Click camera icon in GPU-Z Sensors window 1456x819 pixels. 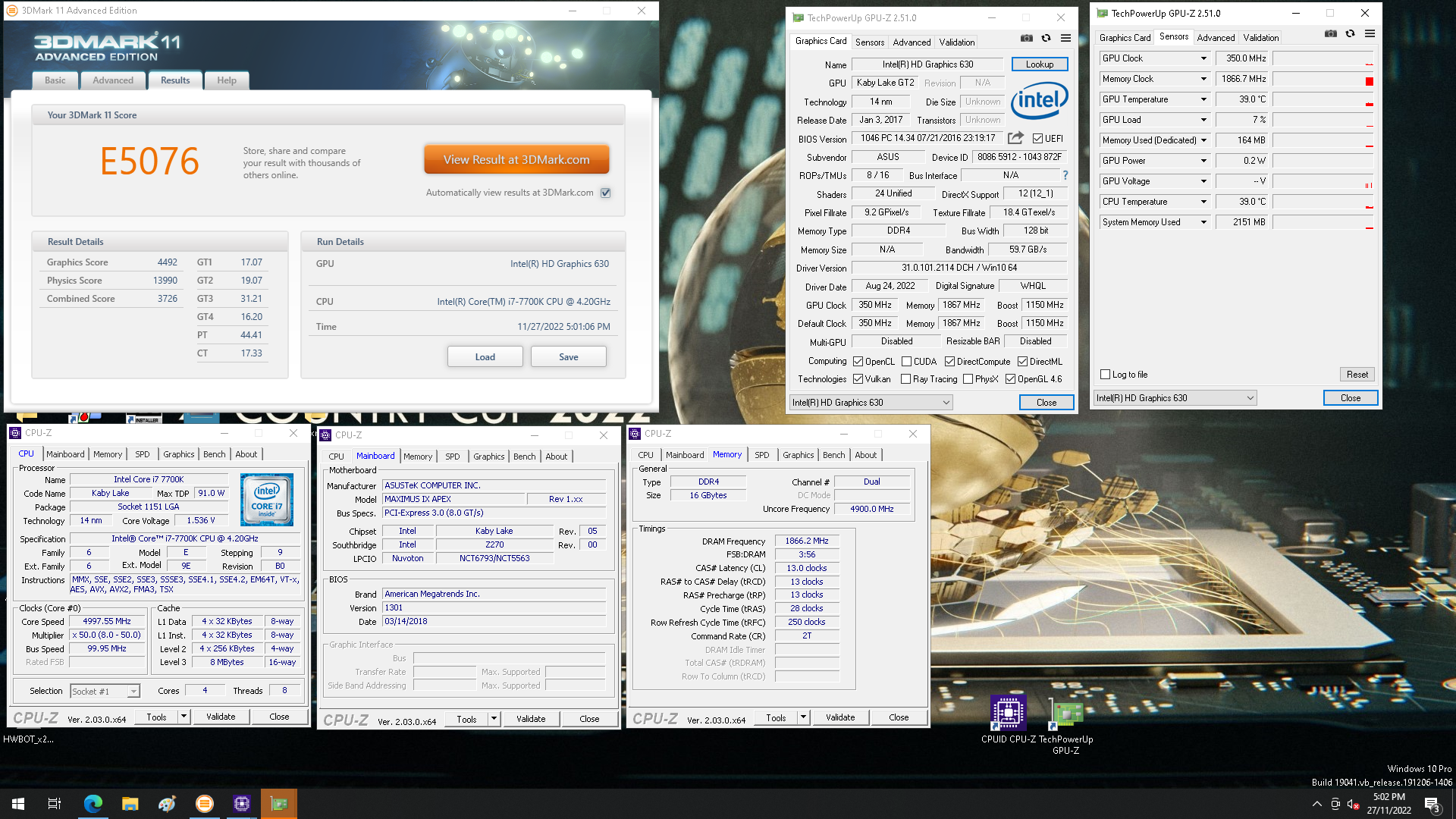tap(1330, 34)
